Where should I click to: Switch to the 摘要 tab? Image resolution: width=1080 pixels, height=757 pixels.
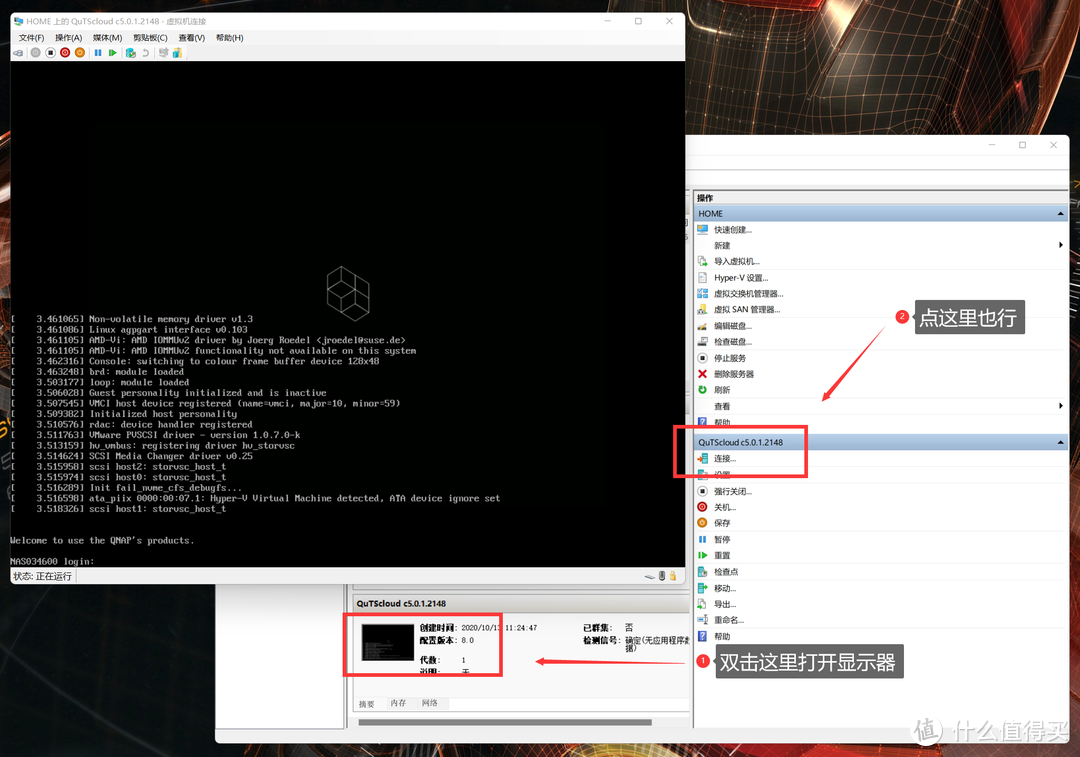tap(366, 704)
